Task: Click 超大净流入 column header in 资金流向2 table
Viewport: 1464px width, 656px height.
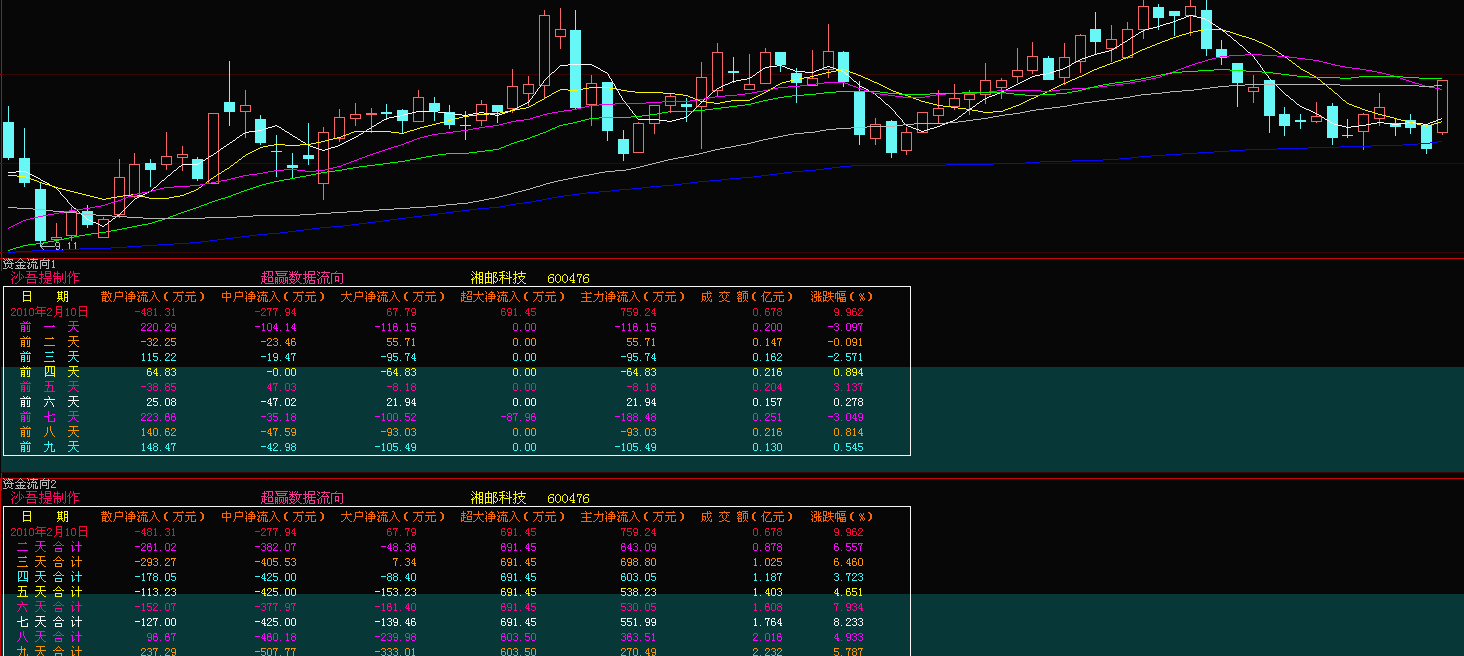Action: click(x=513, y=517)
